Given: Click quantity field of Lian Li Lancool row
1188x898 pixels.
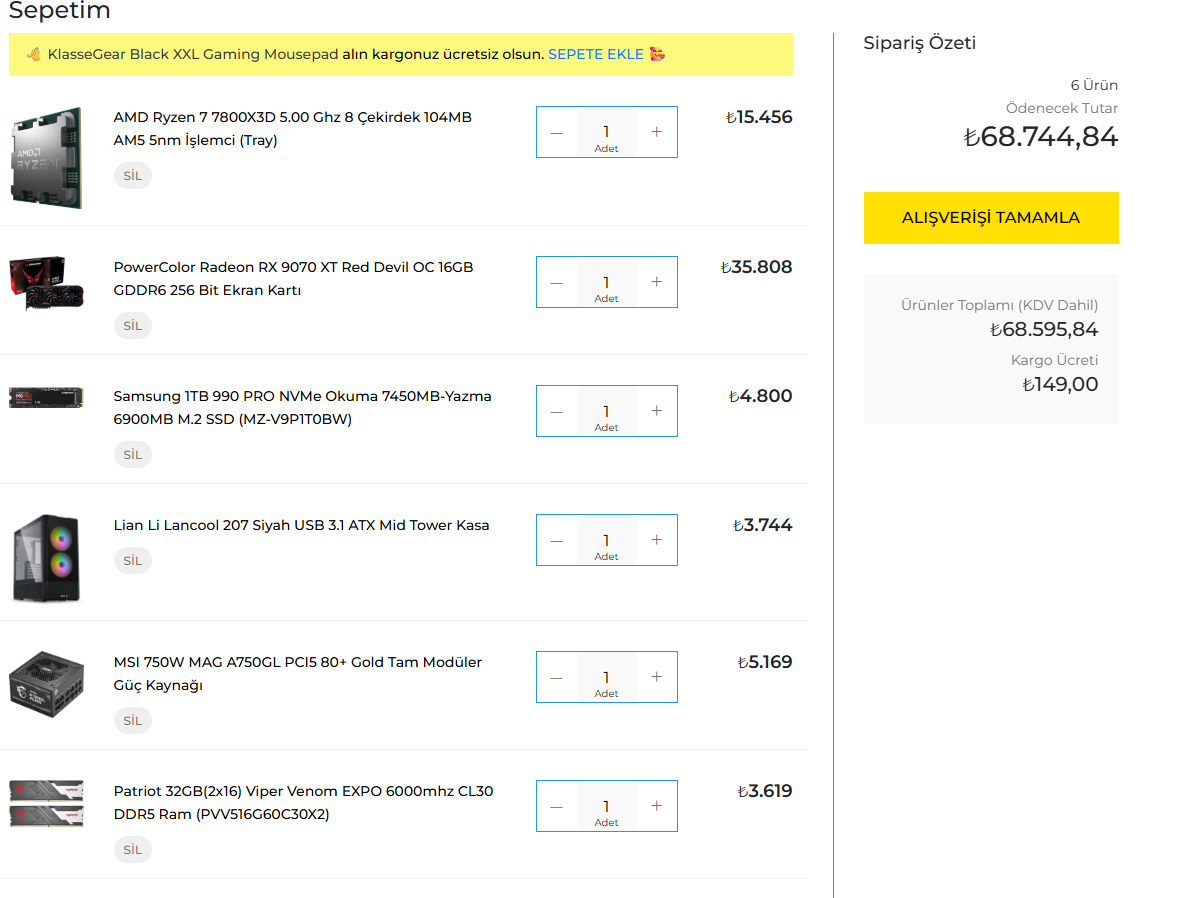Looking at the screenshot, I should pos(606,540).
